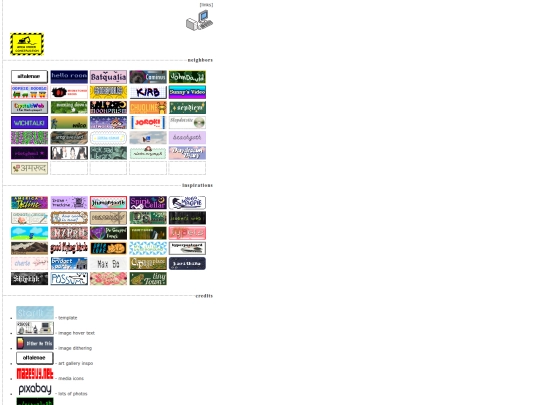Visit the orange Chuoline button

point(148,107)
